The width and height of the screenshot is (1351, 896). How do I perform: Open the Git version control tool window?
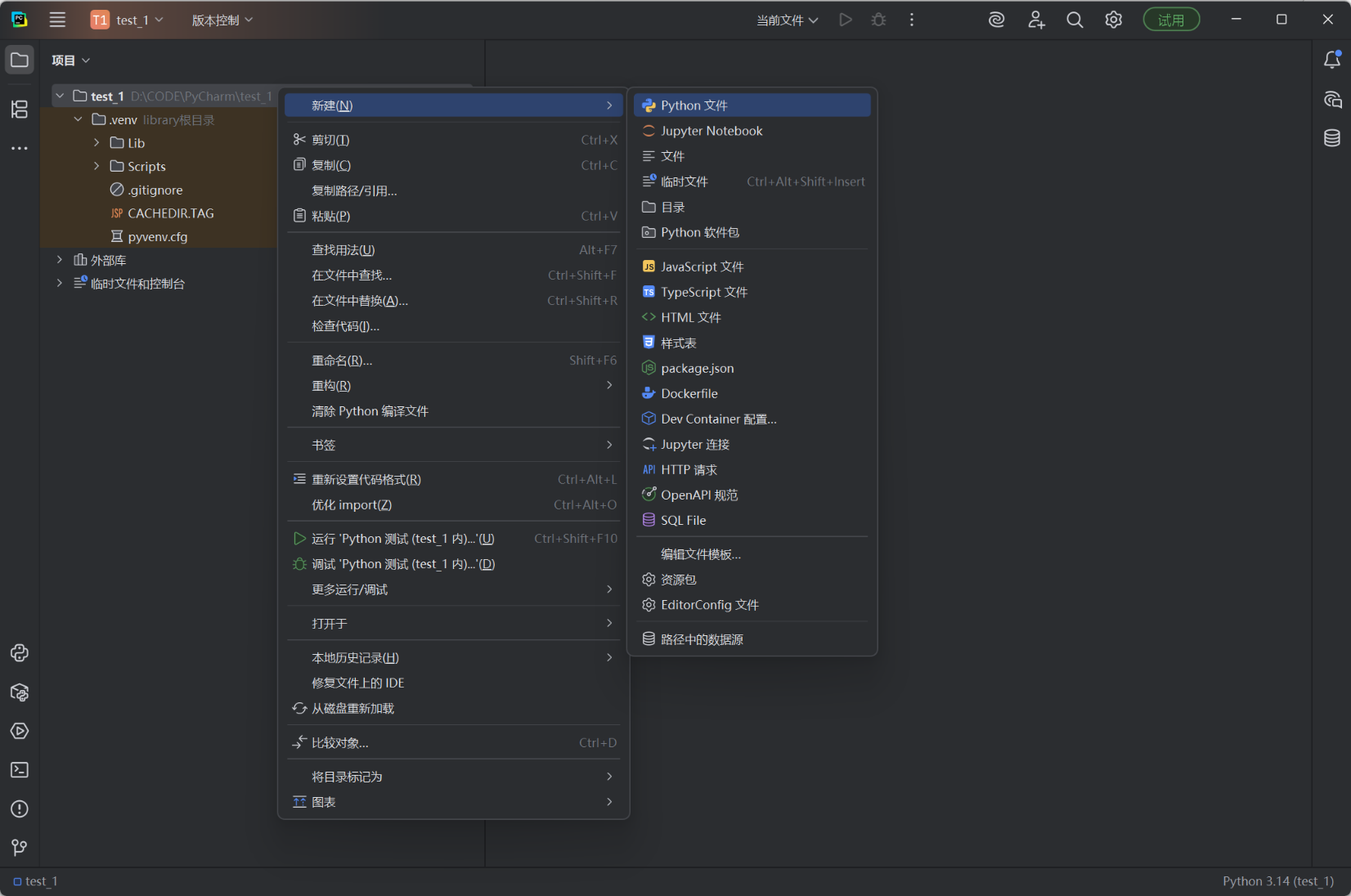point(20,848)
